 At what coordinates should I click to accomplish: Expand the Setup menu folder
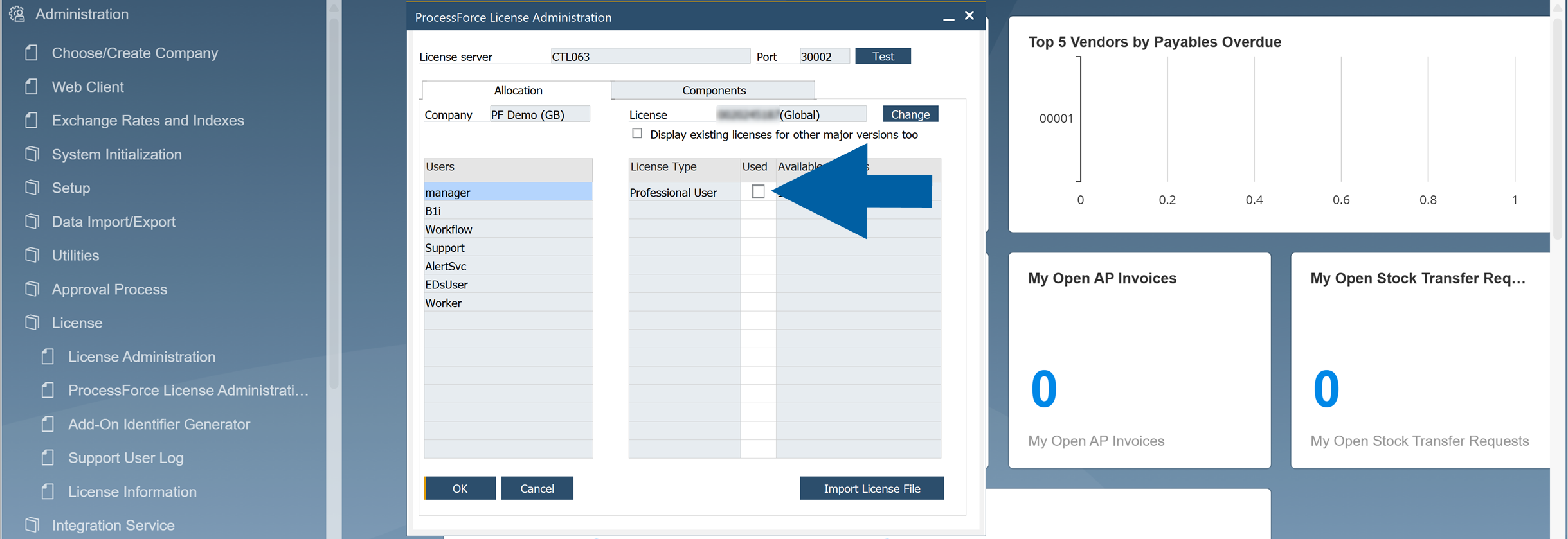click(71, 188)
